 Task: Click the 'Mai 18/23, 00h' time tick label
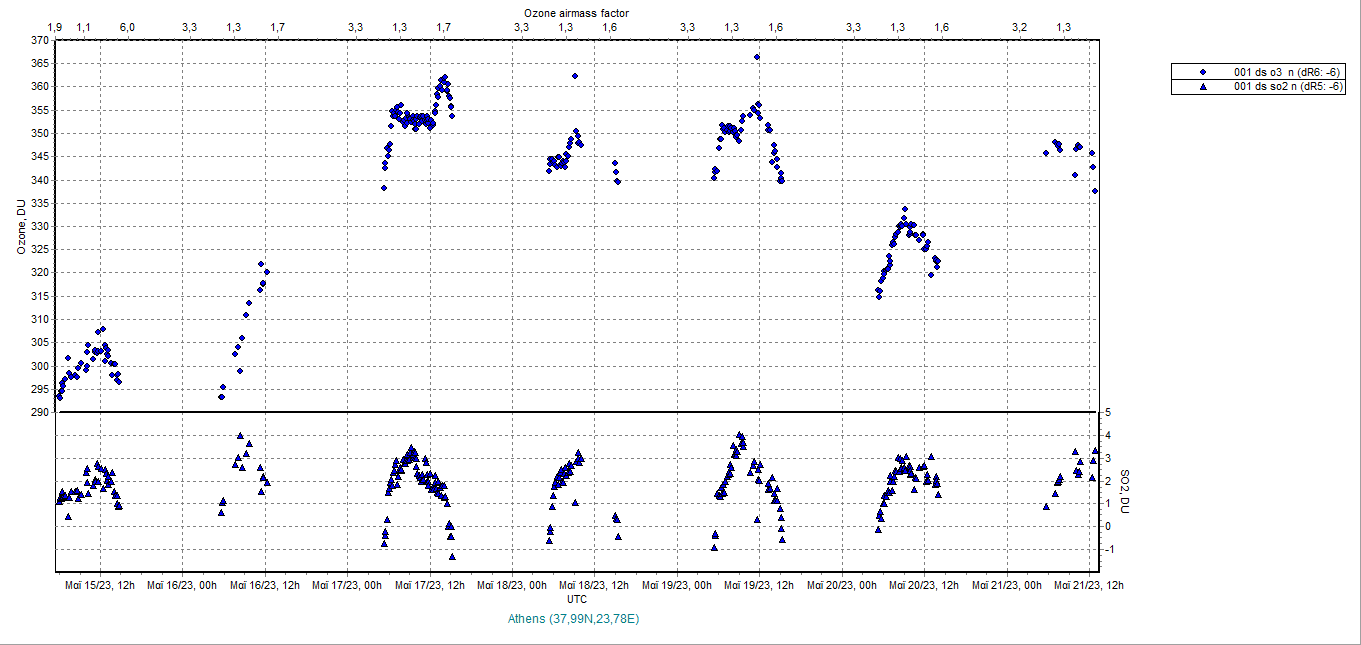tap(514, 585)
